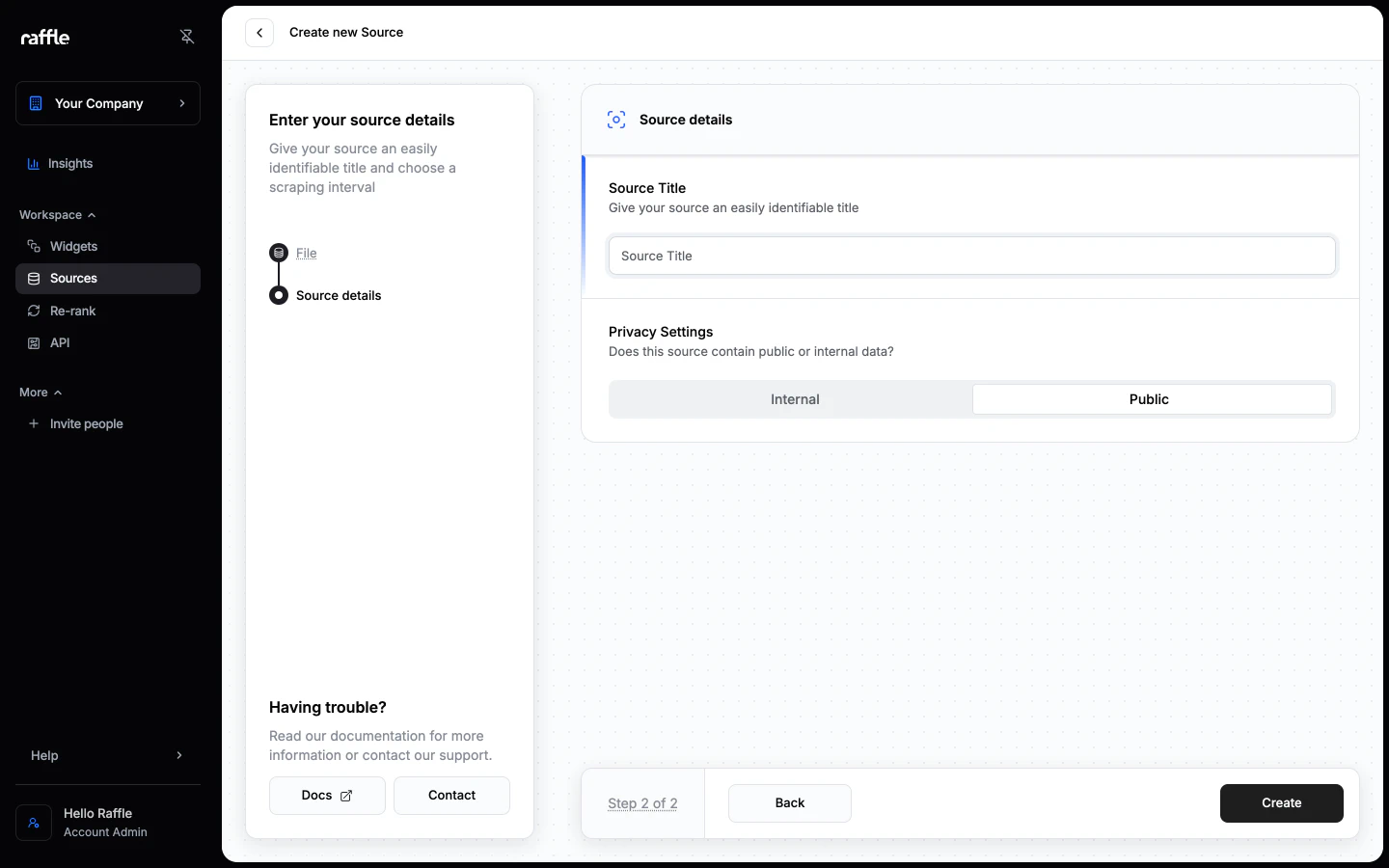The height and width of the screenshot is (868, 1389).
Task: Click the Re-rank refresh icon
Action: pos(34,311)
